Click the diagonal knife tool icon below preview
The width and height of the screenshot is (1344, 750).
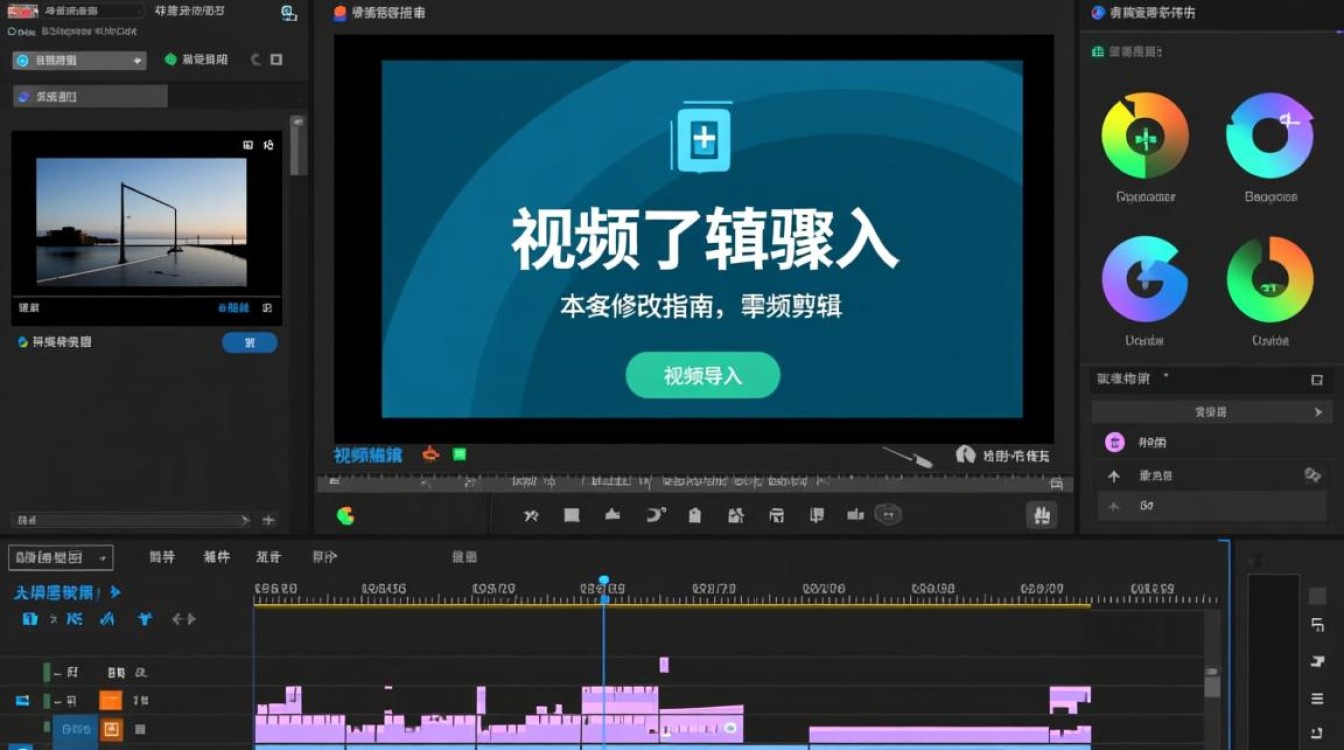(908, 457)
